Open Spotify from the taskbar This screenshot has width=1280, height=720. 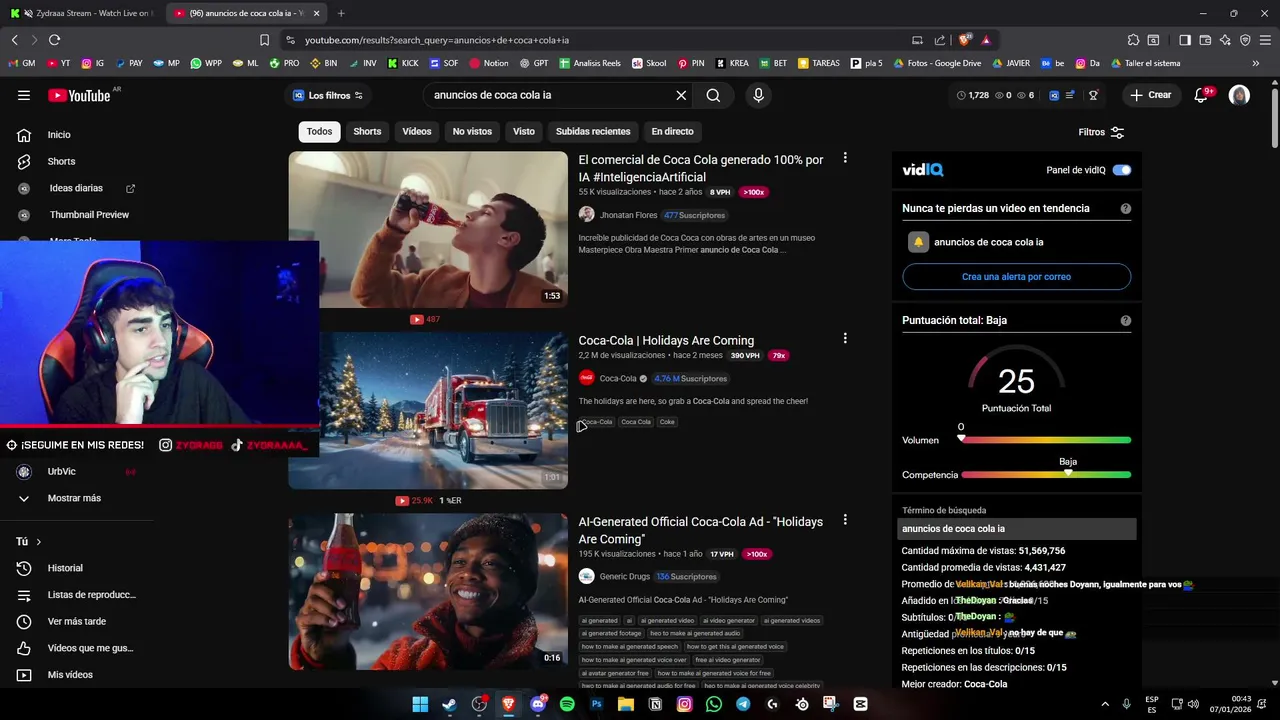click(x=567, y=704)
